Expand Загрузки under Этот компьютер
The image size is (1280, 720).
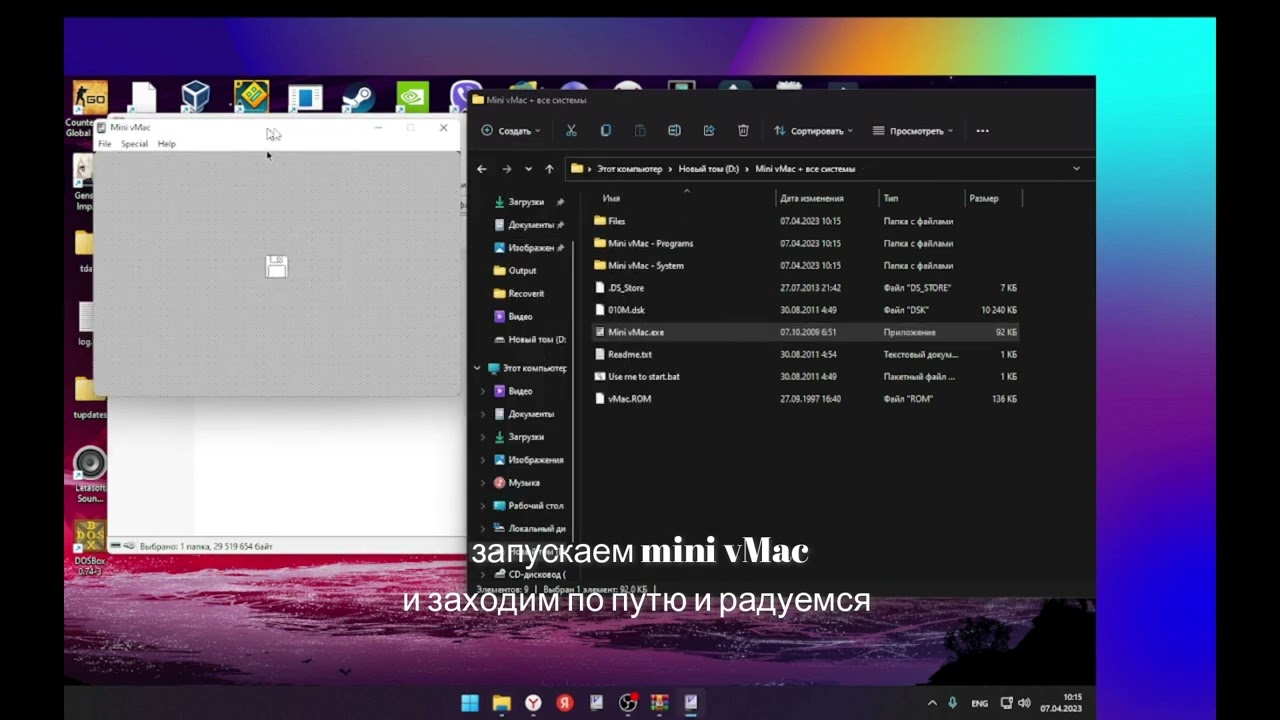483,437
